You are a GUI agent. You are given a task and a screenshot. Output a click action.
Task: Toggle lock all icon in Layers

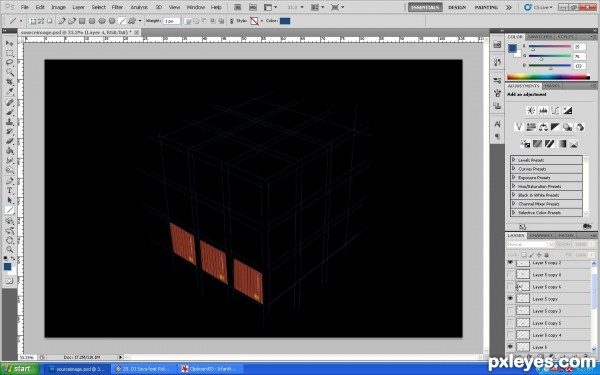546,254
